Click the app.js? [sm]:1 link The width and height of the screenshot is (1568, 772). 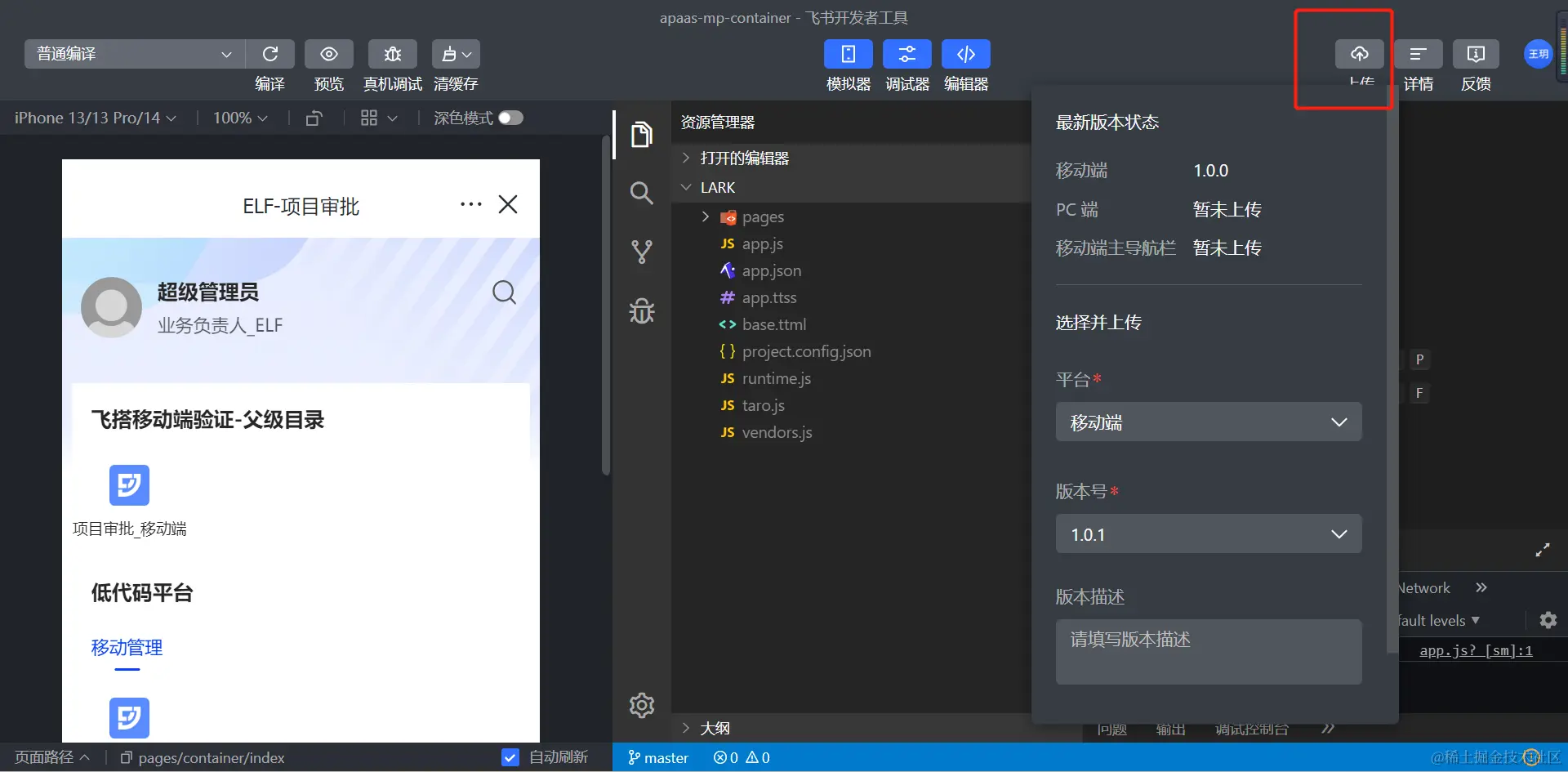click(1476, 651)
